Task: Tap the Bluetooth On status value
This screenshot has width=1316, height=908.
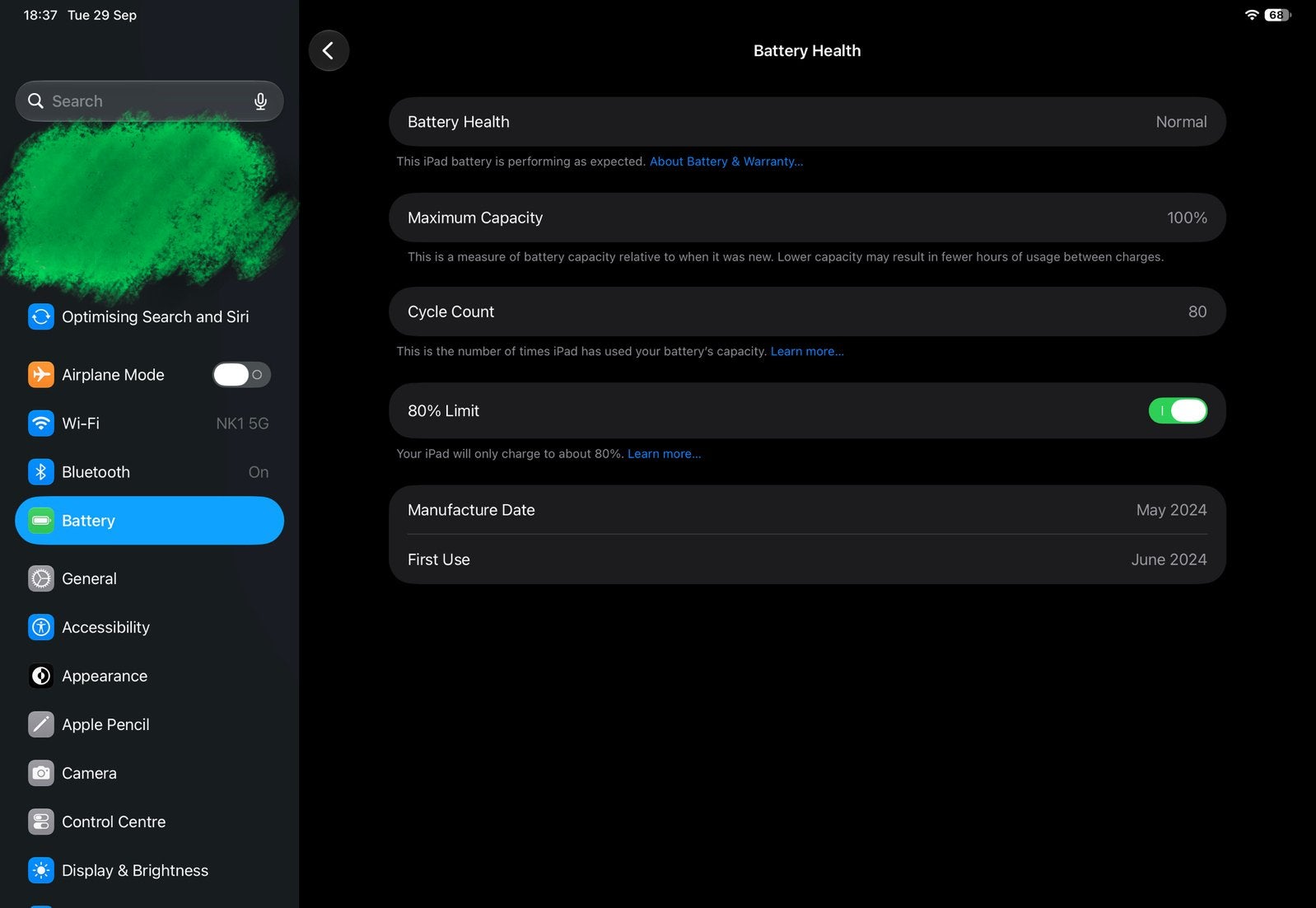Action: (x=259, y=472)
